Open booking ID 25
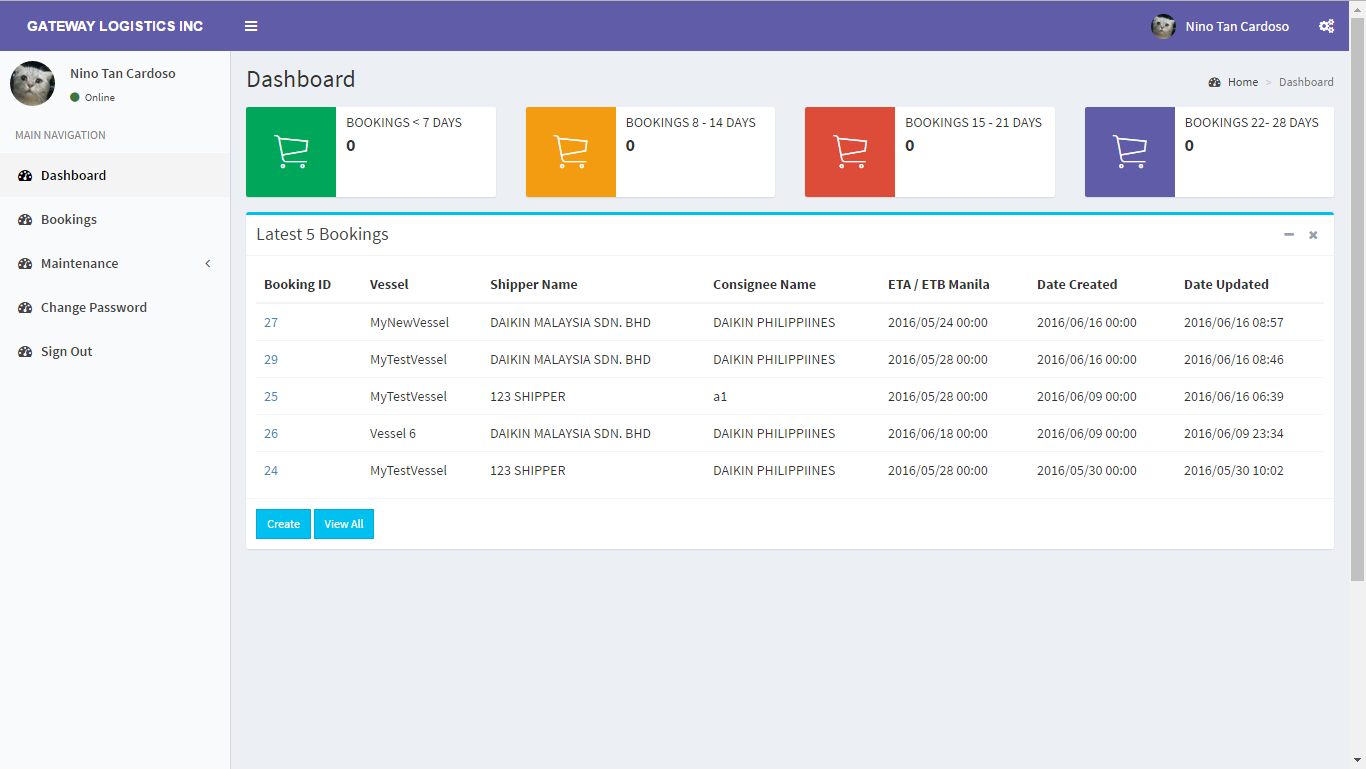 tap(271, 396)
